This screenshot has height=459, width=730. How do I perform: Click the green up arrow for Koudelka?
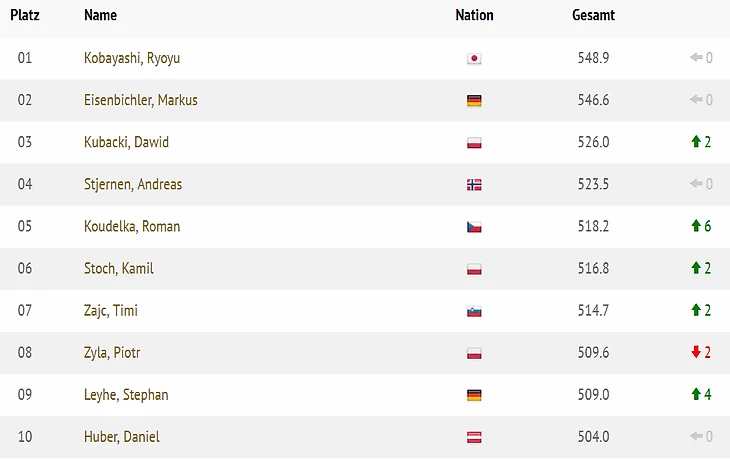coord(696,226)
